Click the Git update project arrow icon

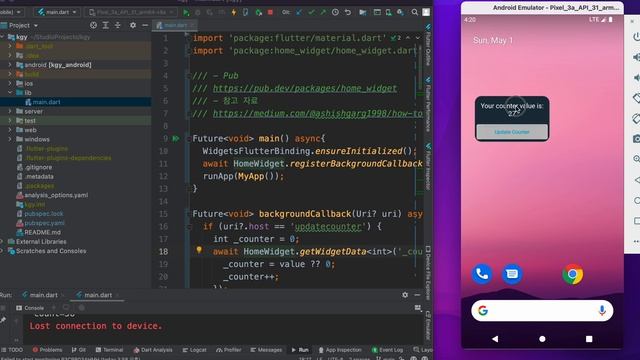[x=299, y=12]
